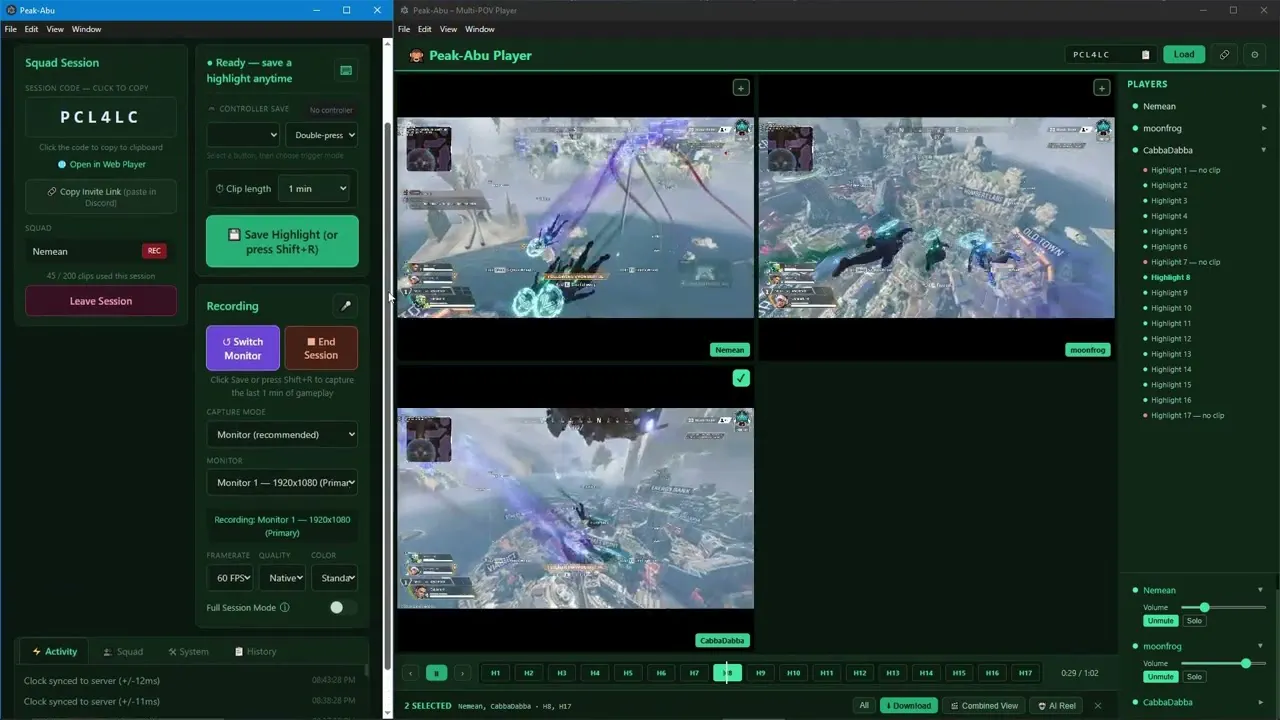Open keyboard shortcut icon beside Ready status
Image resolution: width=1280 pixels, height=720 pixels.
(x=346, y=71)
